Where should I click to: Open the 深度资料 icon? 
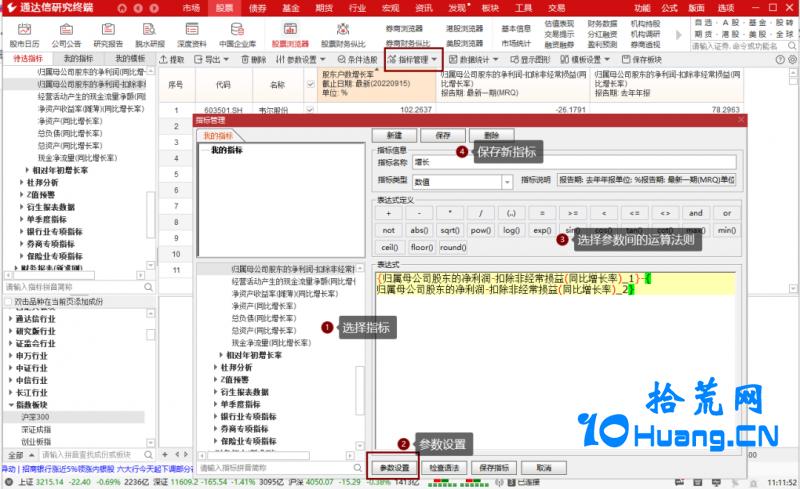(192, 35)
